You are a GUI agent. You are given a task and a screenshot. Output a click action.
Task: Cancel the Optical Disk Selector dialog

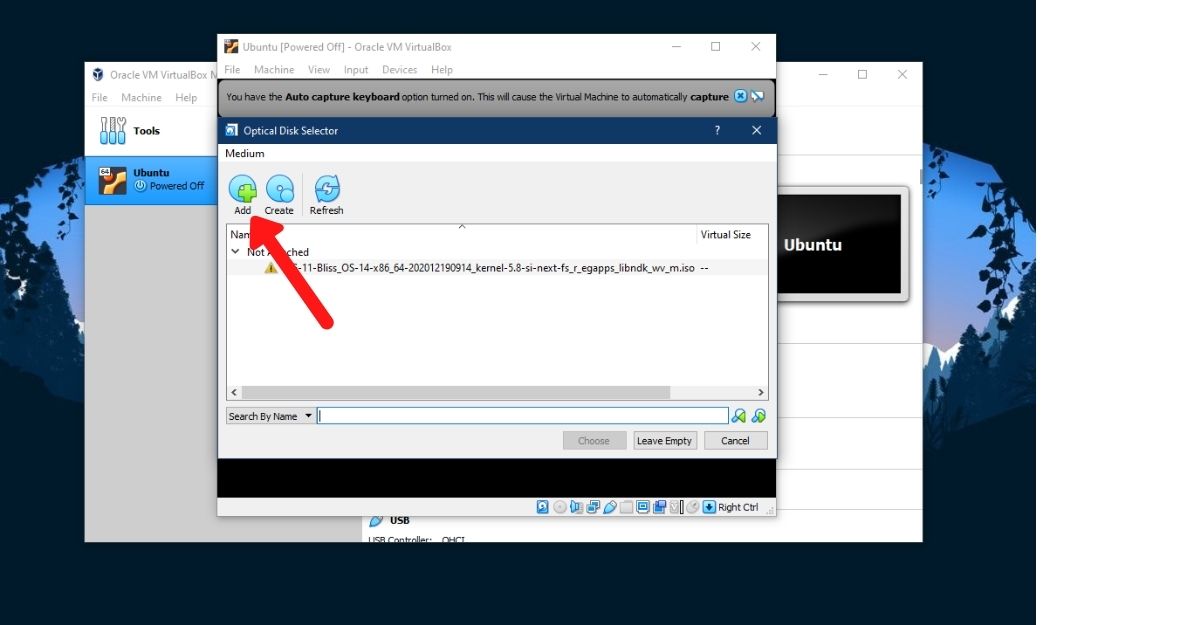click(735, 441)
